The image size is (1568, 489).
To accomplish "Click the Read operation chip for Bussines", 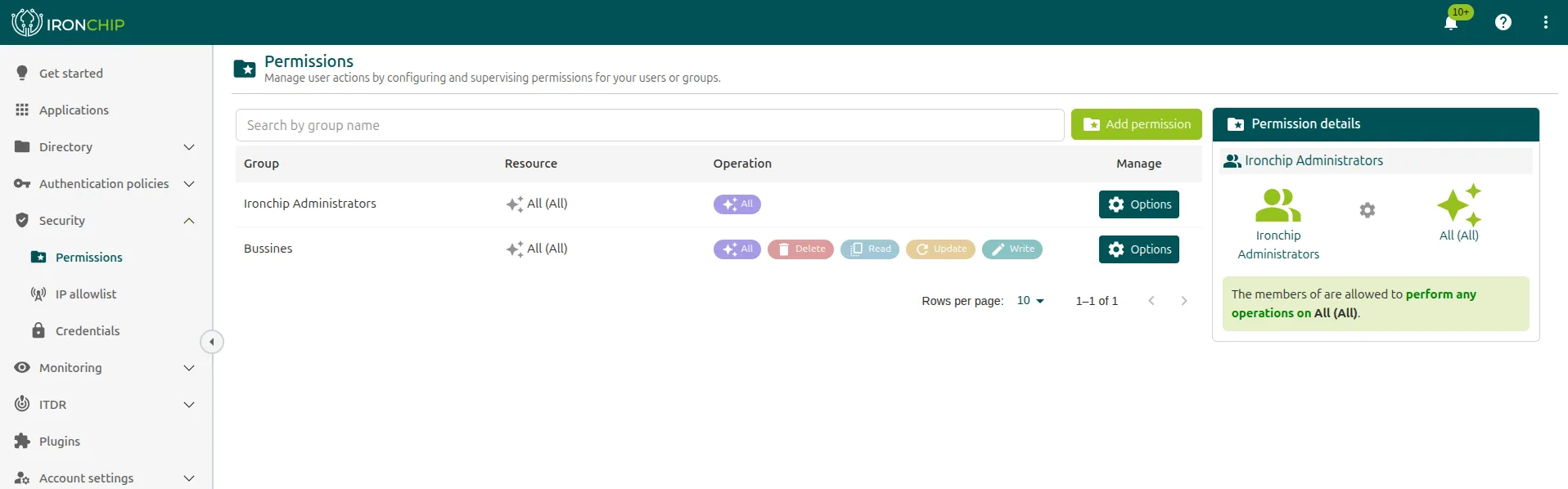I will [x=870, y=249].
